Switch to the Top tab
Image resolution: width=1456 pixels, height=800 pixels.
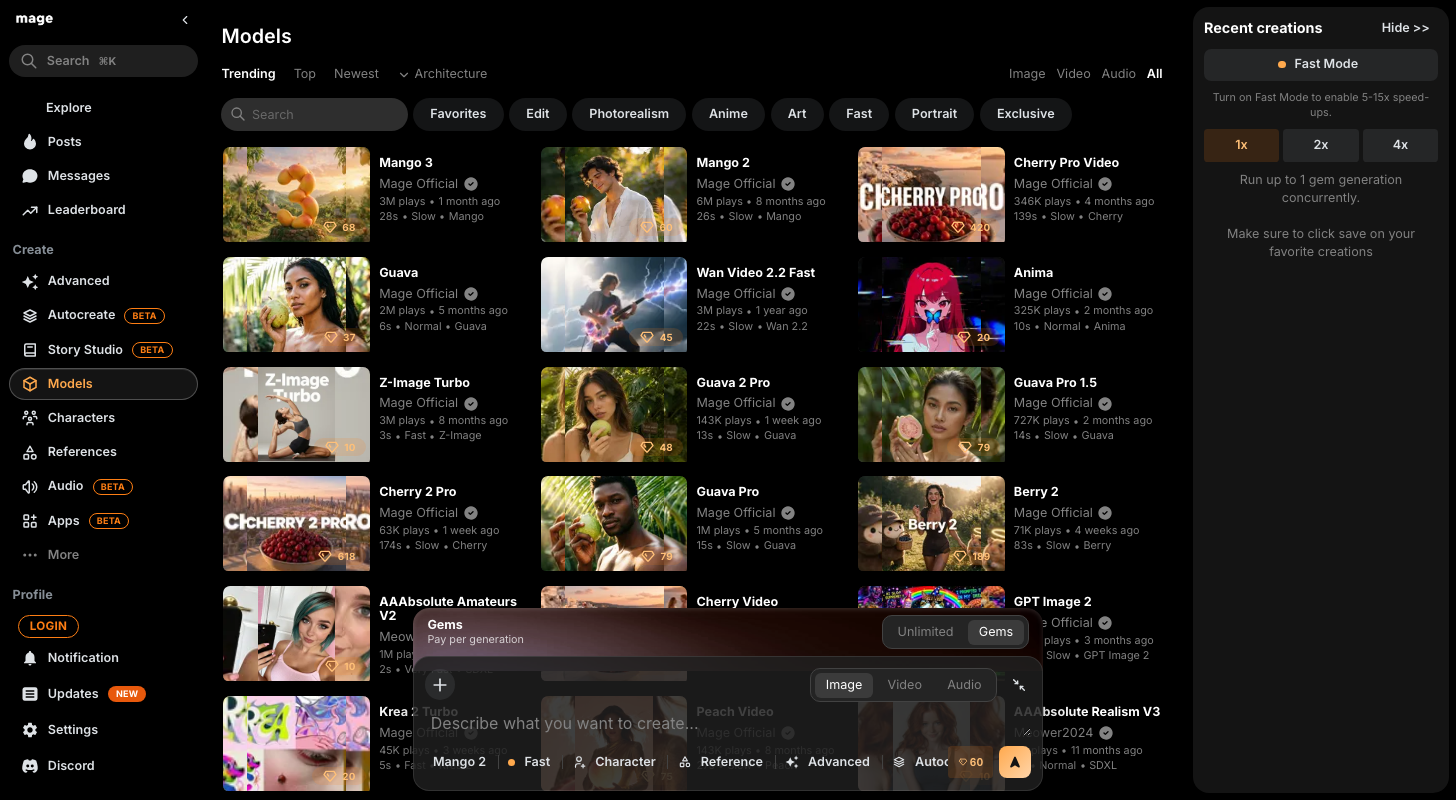(305, 74)
